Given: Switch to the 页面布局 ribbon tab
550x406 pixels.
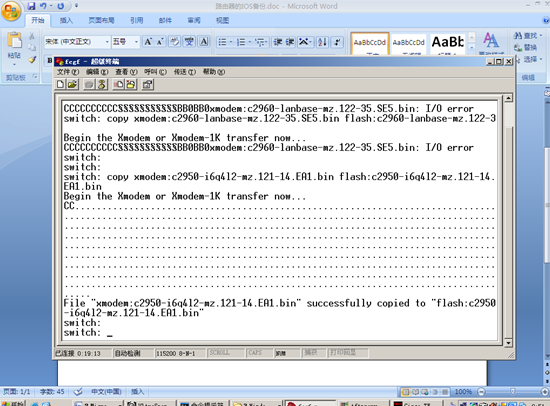Looking at the screenshot, I should (x=101, y=20).
